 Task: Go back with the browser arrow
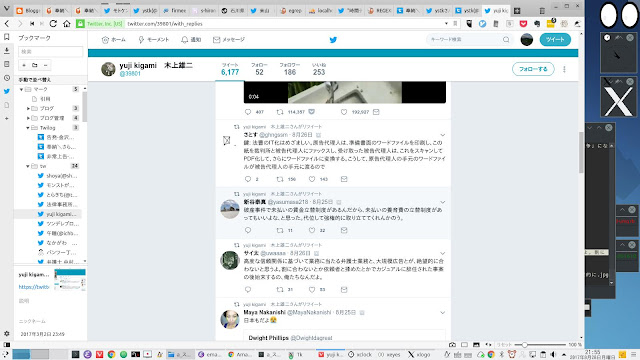point(7,24)
